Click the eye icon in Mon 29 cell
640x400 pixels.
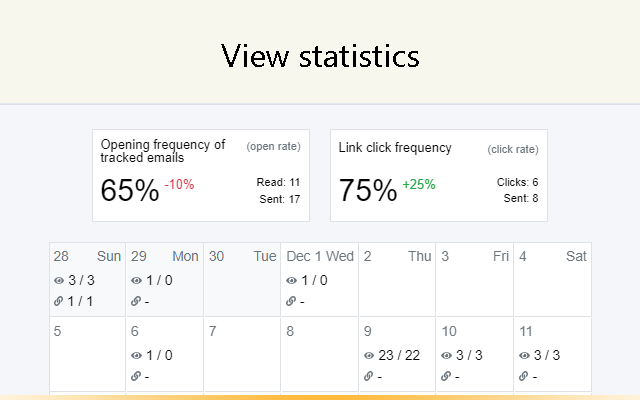[x=136, y=280]
